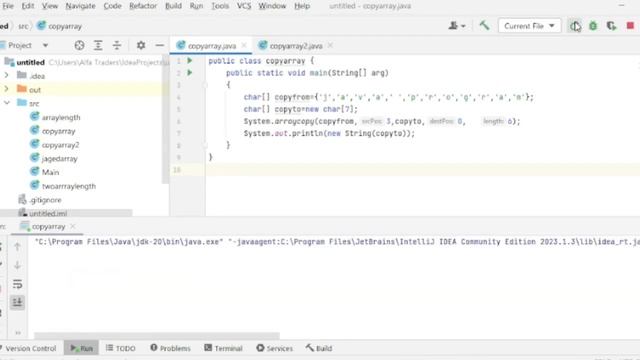Open the copyarray class in tree
The width and height of the screenshot is (640, 360).
pyautogui.click(x=58, y=131)
